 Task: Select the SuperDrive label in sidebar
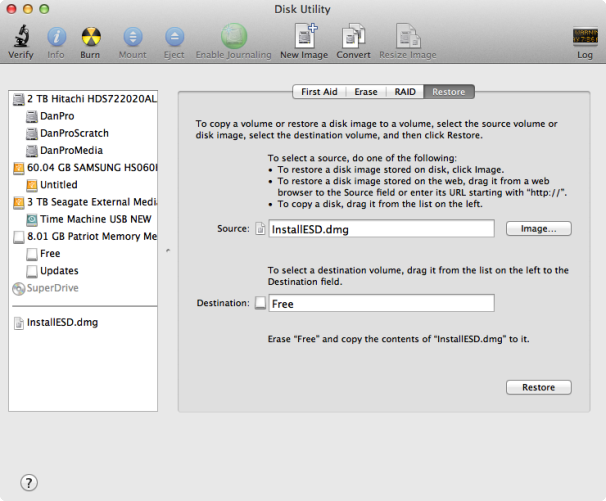coord(53,288)
